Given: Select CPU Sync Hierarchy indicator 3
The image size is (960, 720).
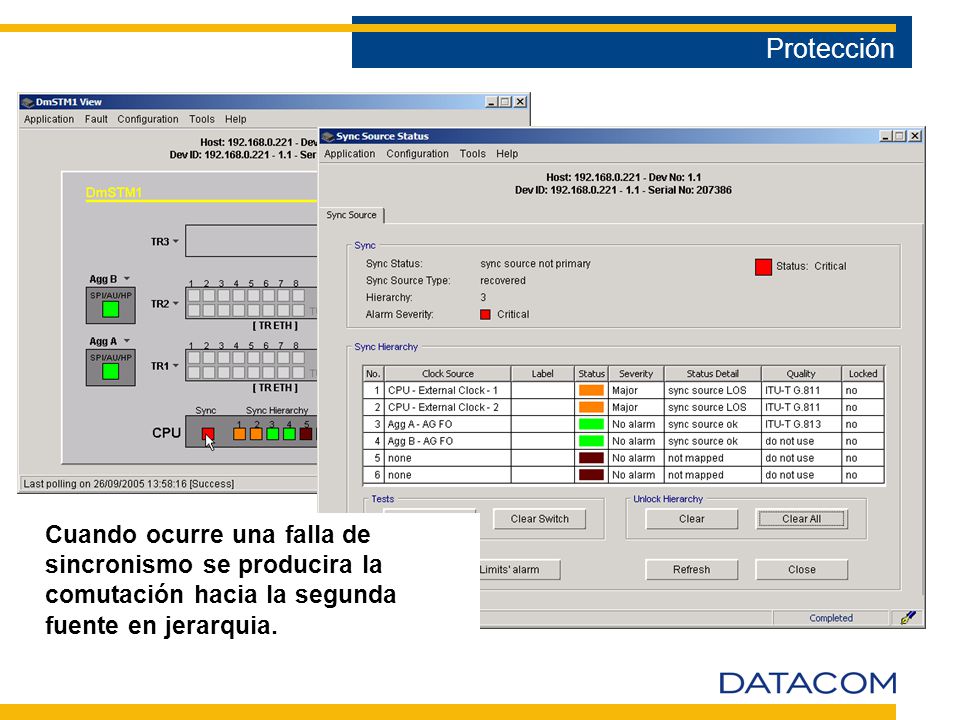Looking at the screenshot, I should (272, 434).
